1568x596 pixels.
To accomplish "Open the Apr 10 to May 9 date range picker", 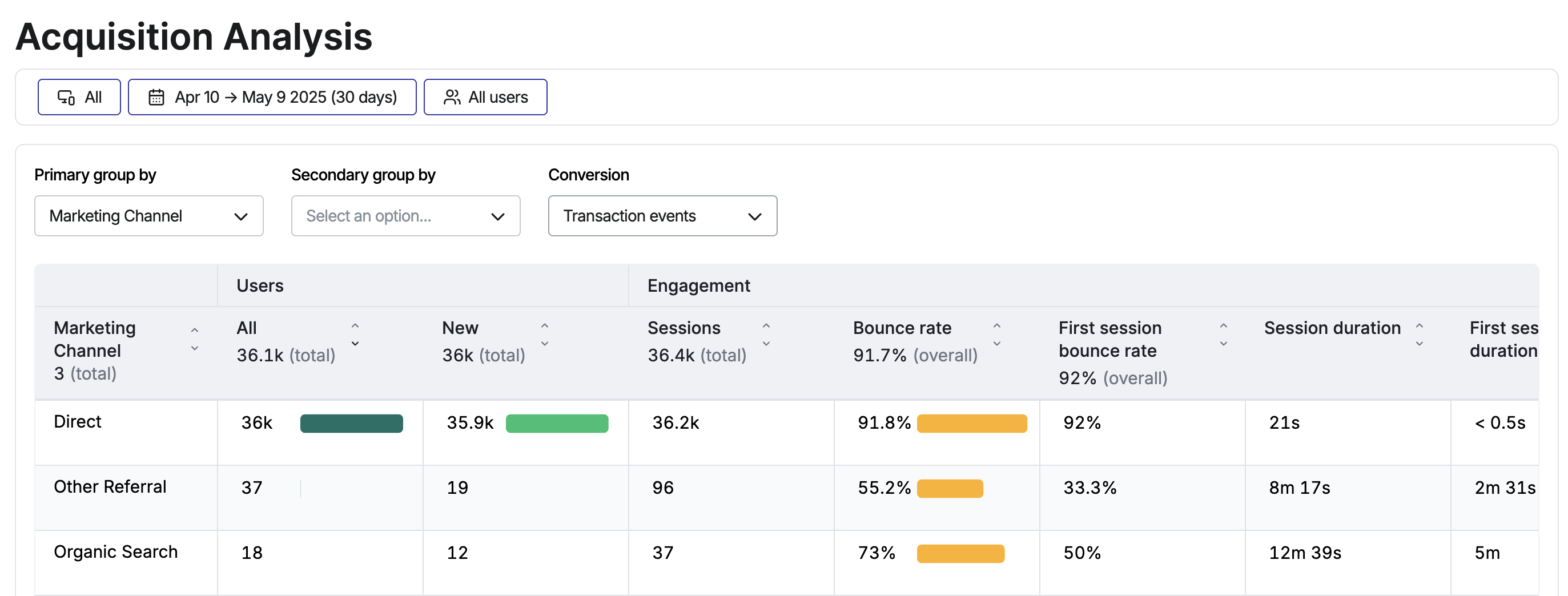I will coord(272,97).
